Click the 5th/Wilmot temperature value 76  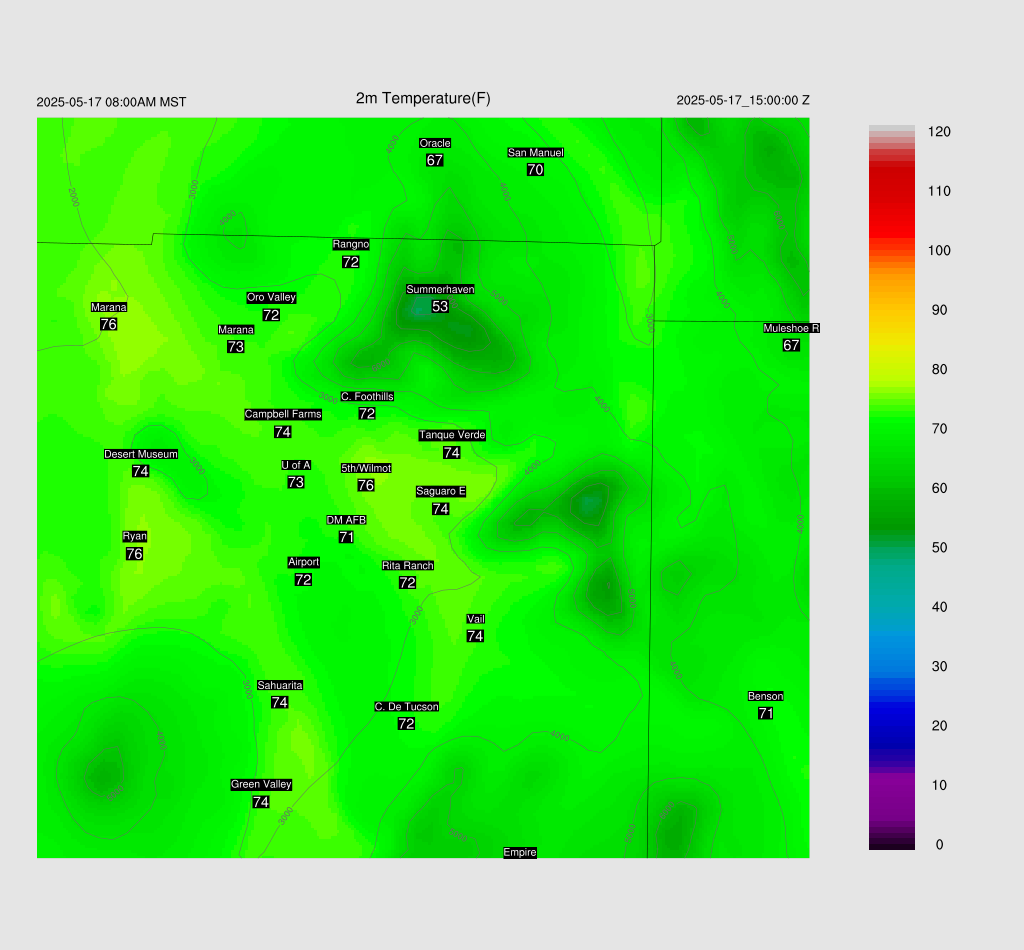click(366, 486)
